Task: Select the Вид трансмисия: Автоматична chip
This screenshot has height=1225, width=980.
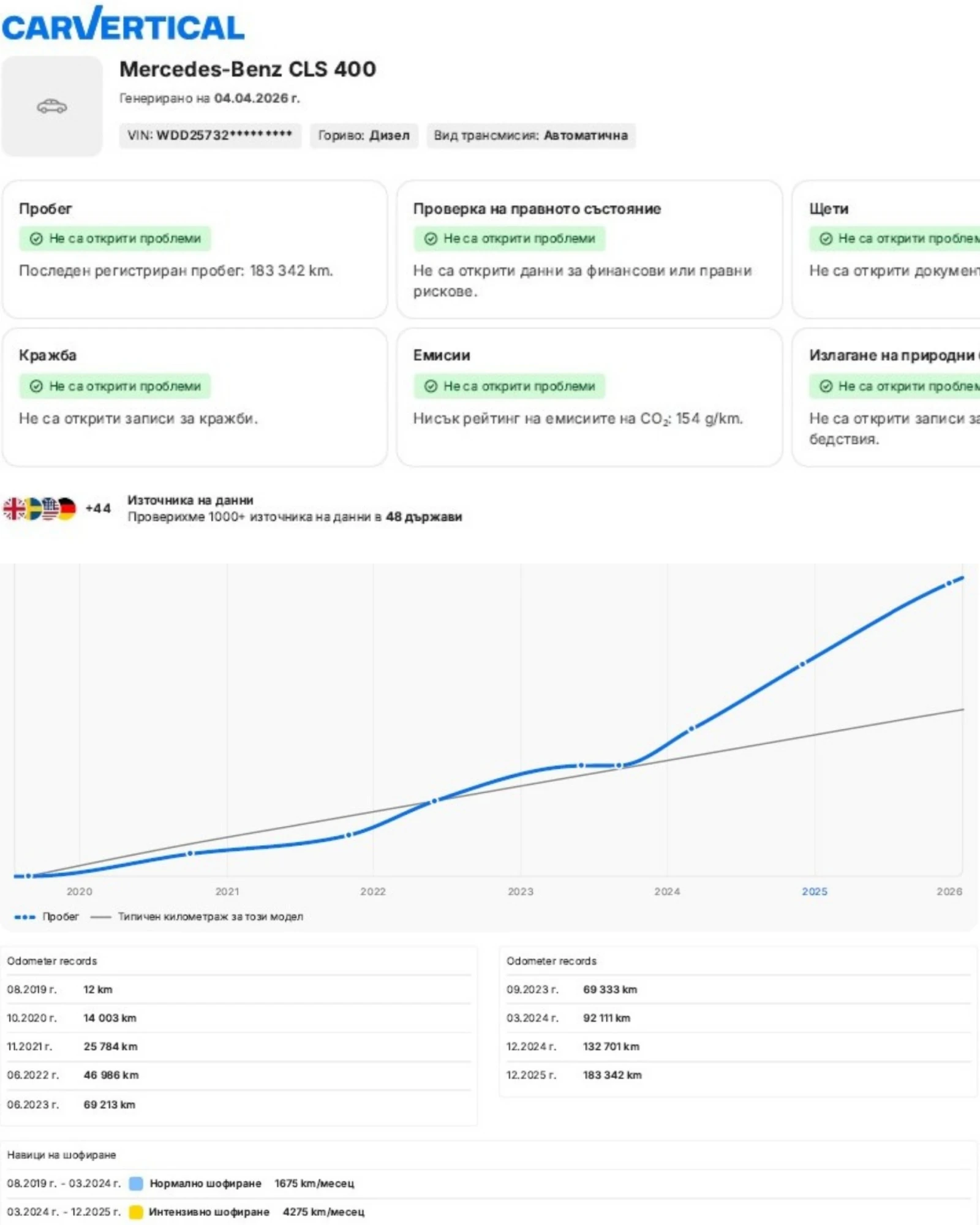Action: 531,135
